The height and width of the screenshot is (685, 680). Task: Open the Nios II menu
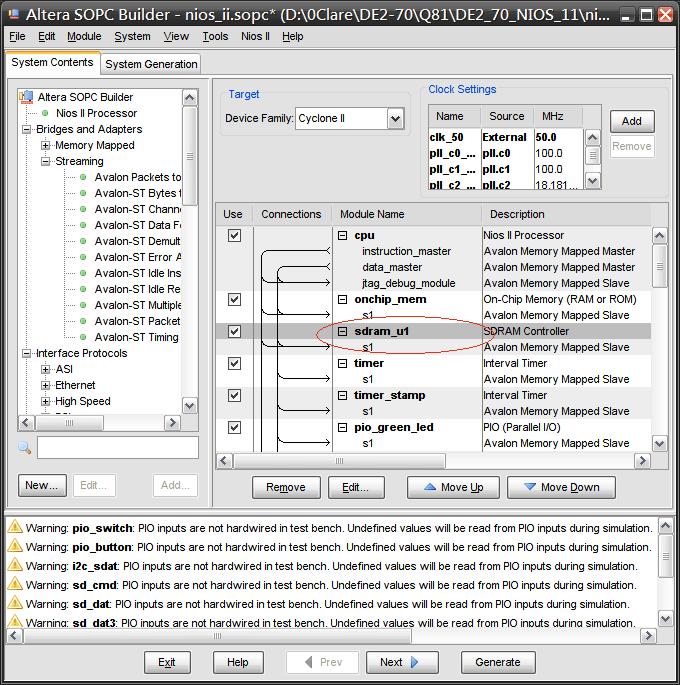click(255, 36)
